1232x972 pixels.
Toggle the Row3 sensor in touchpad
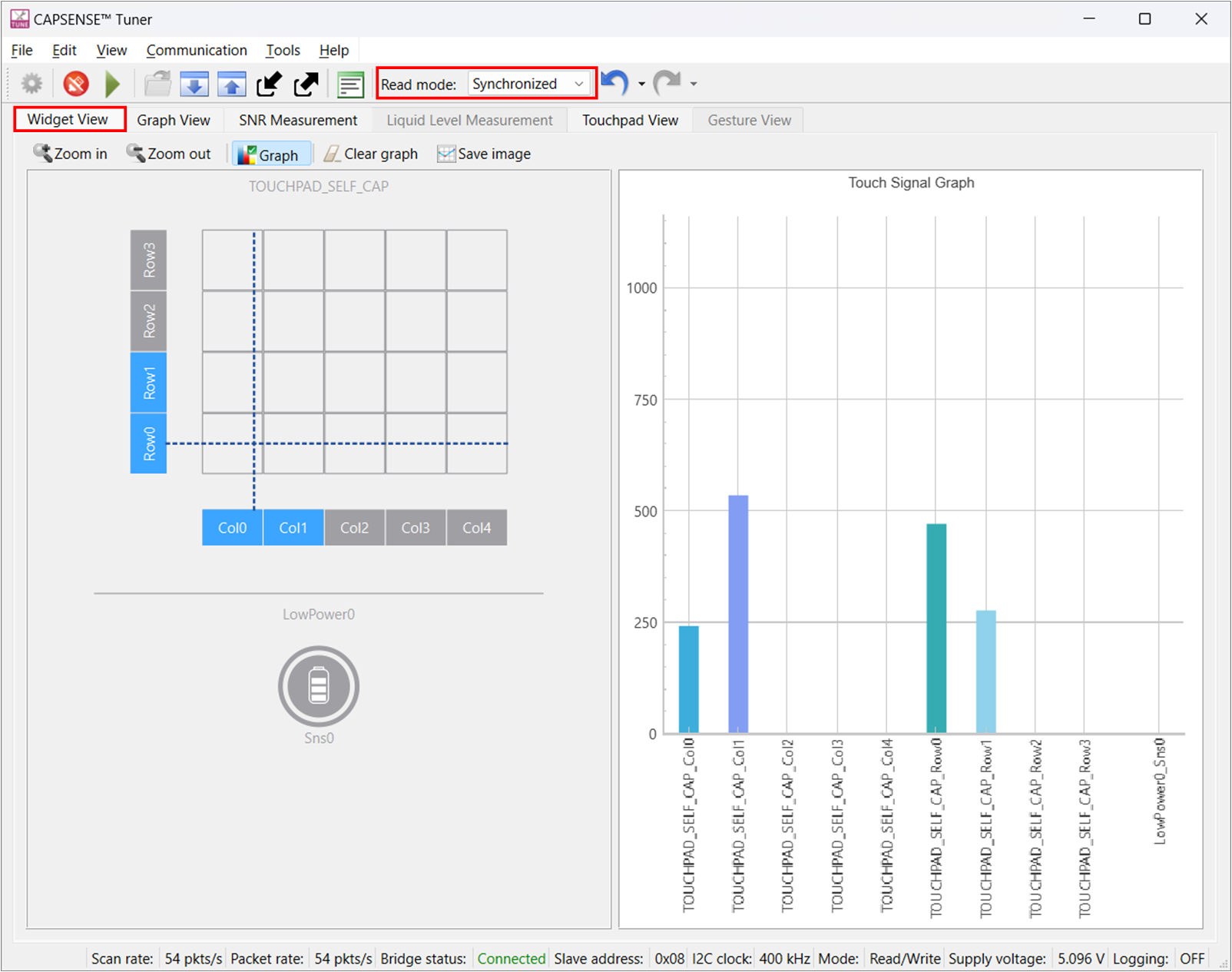[x=149, y=260]
